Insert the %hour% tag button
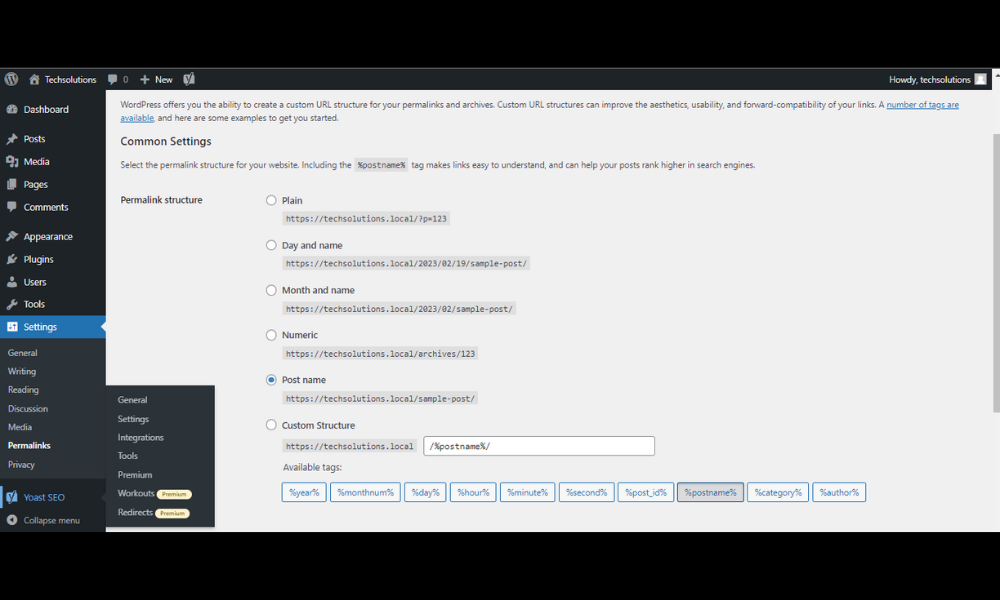 [473, 492]
